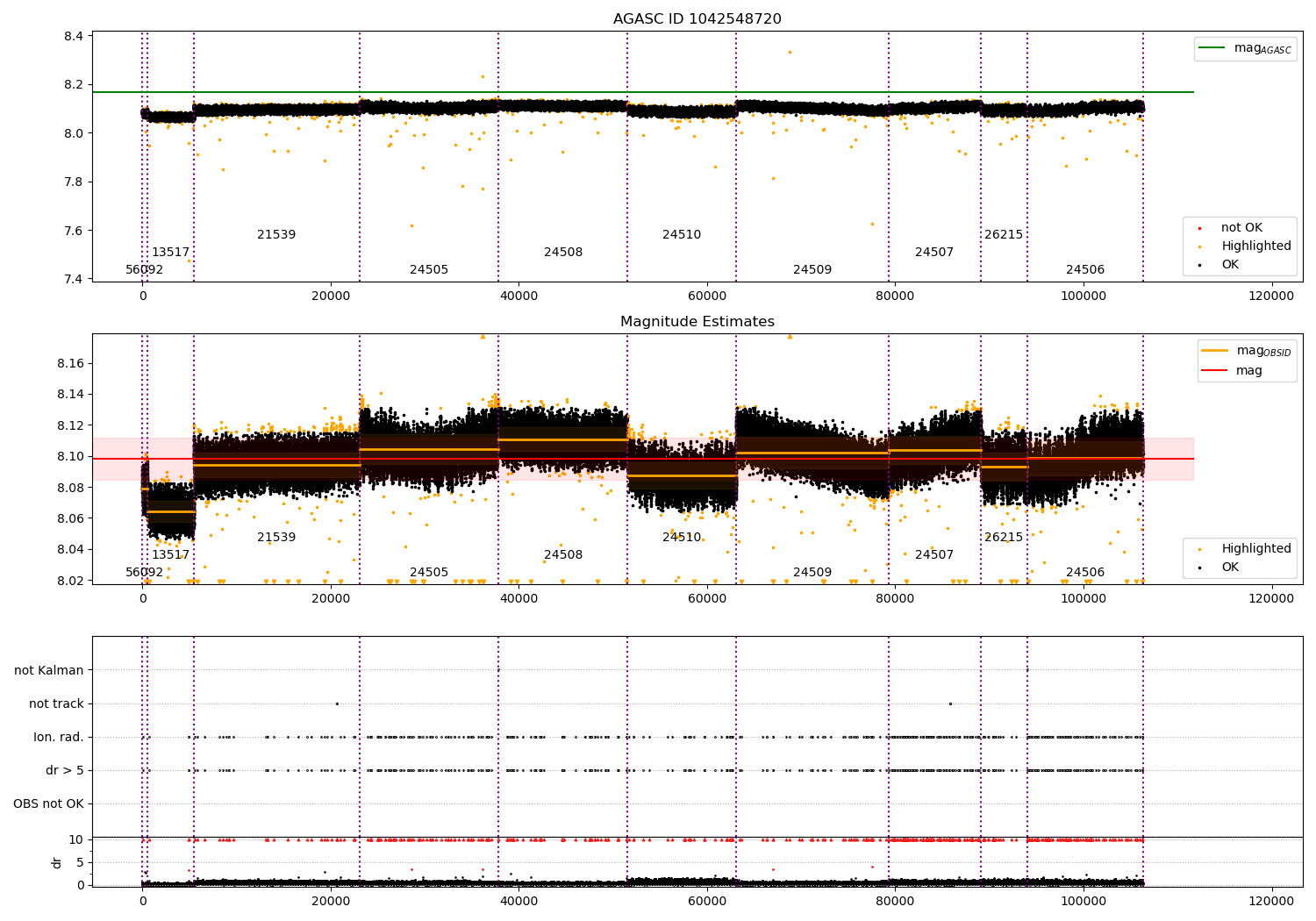
Task: Click the 8.12 y-axis tick label
Action: 70,426
